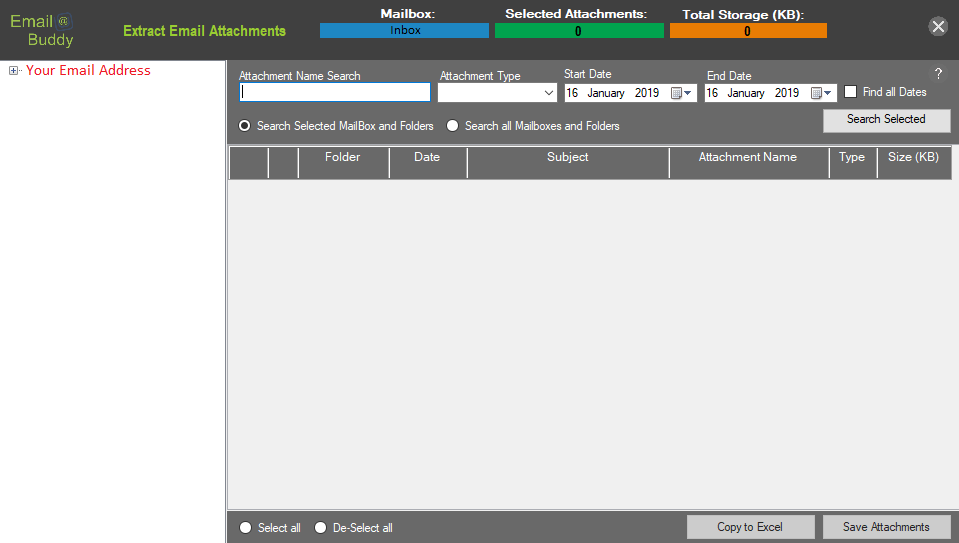This screenshot has height=543, width=959.
Task: Open the Attachment Type dropdown
Action: coord(549,93)
